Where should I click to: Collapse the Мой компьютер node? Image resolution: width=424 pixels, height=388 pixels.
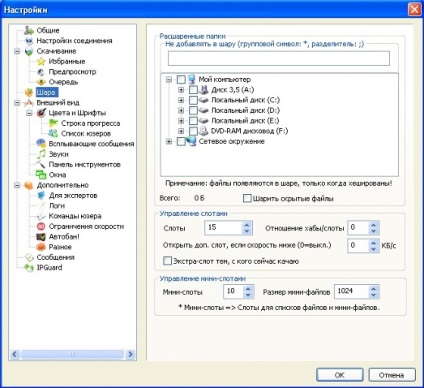tap(169, 79)
